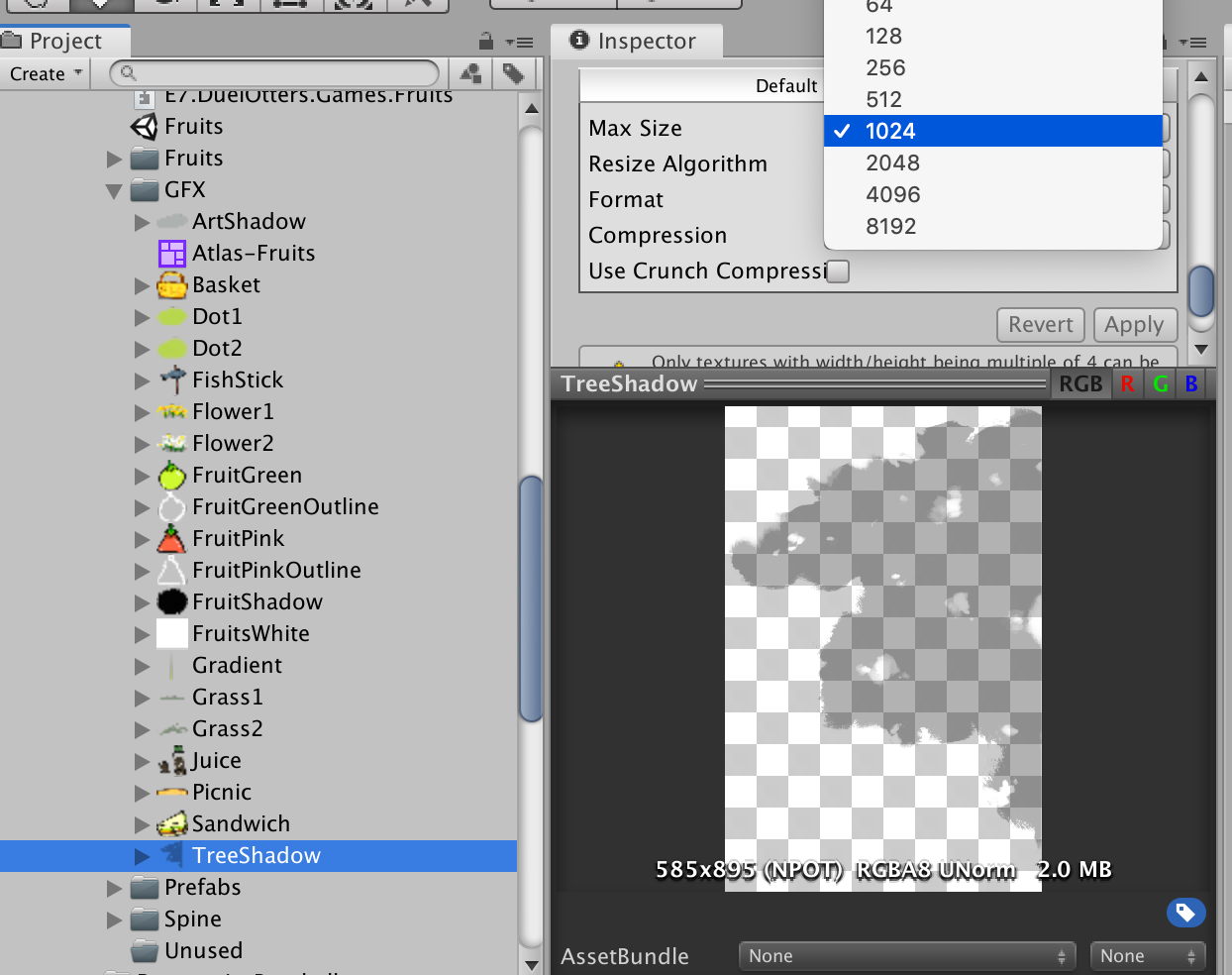Select the Gradient asset row
1232x975 pixels.
[x=258, y=666]
